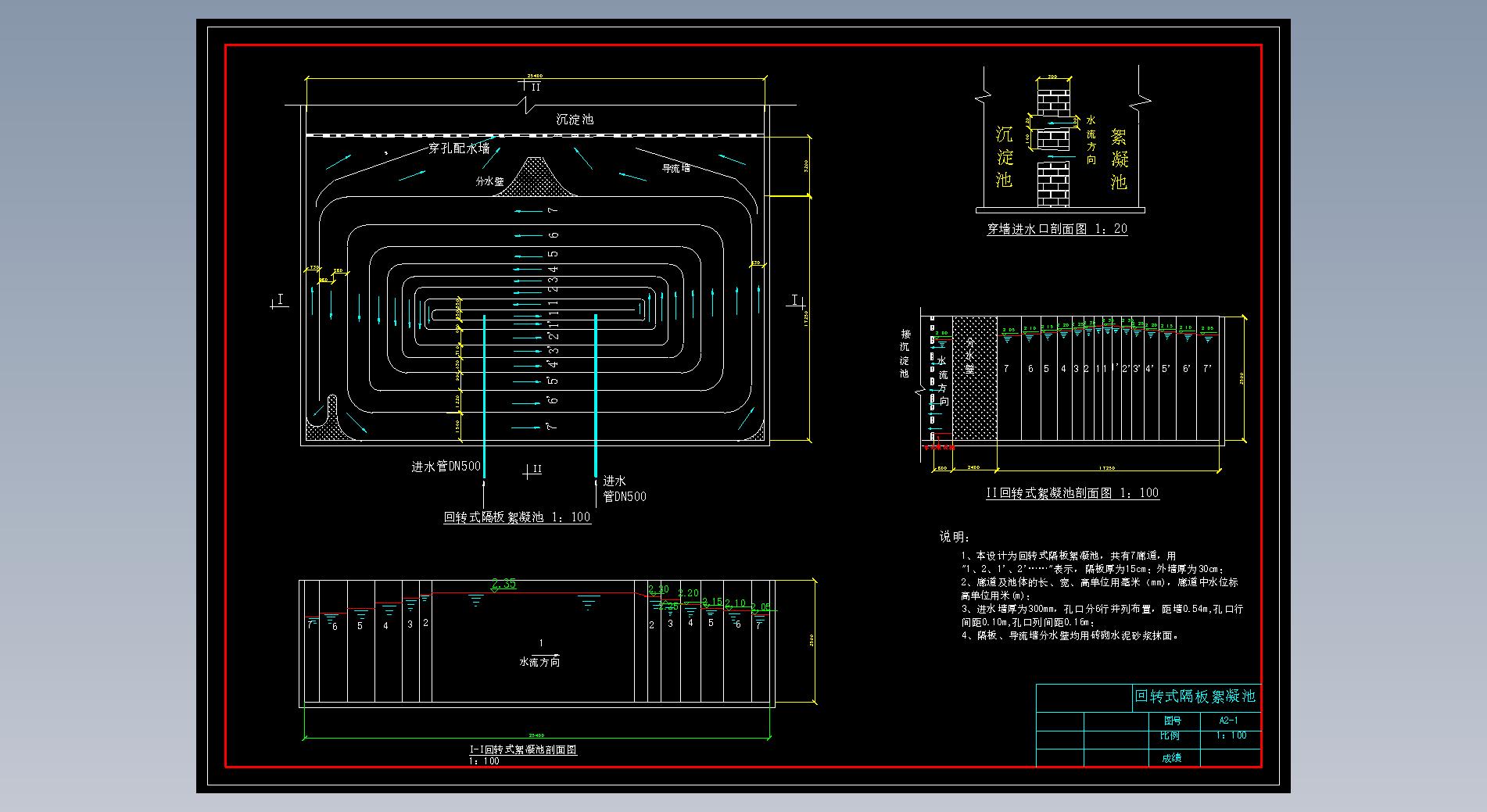The height and width of the screenshot is (812, 1487).
Task: Select the I-I回转式絮凝池剖面图 title
Action: tap(523, 749)
